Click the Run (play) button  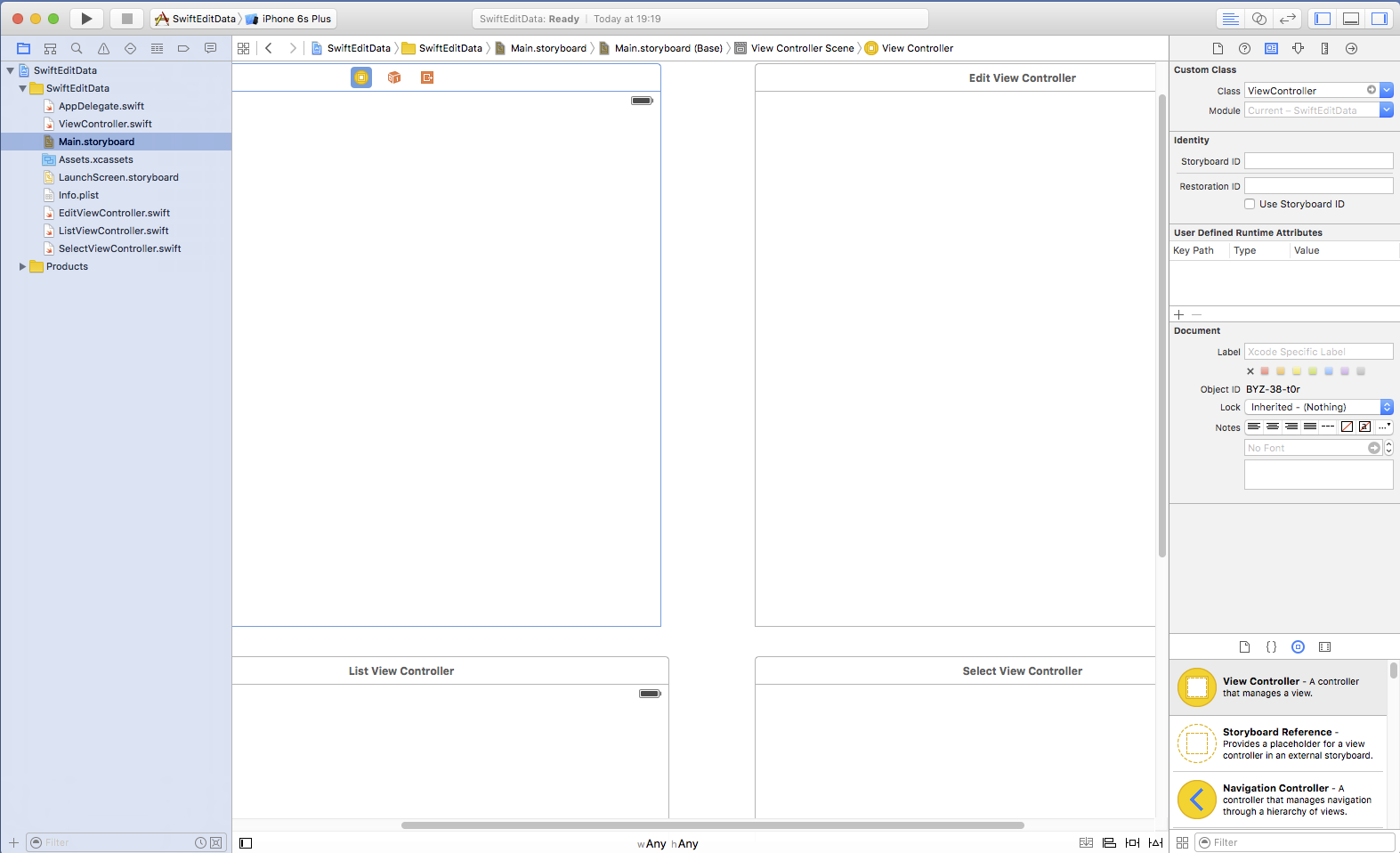[x=86, y=19]
